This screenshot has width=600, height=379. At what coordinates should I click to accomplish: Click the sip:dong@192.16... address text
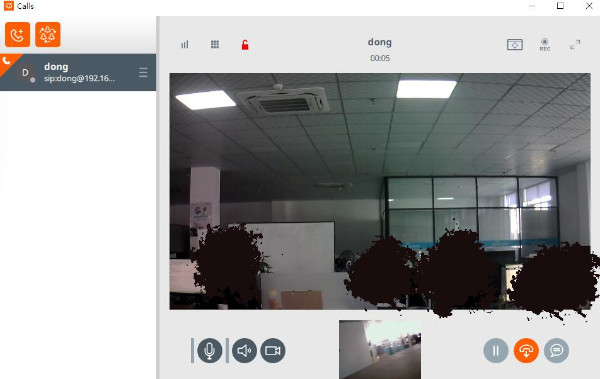tap(79, 78)
